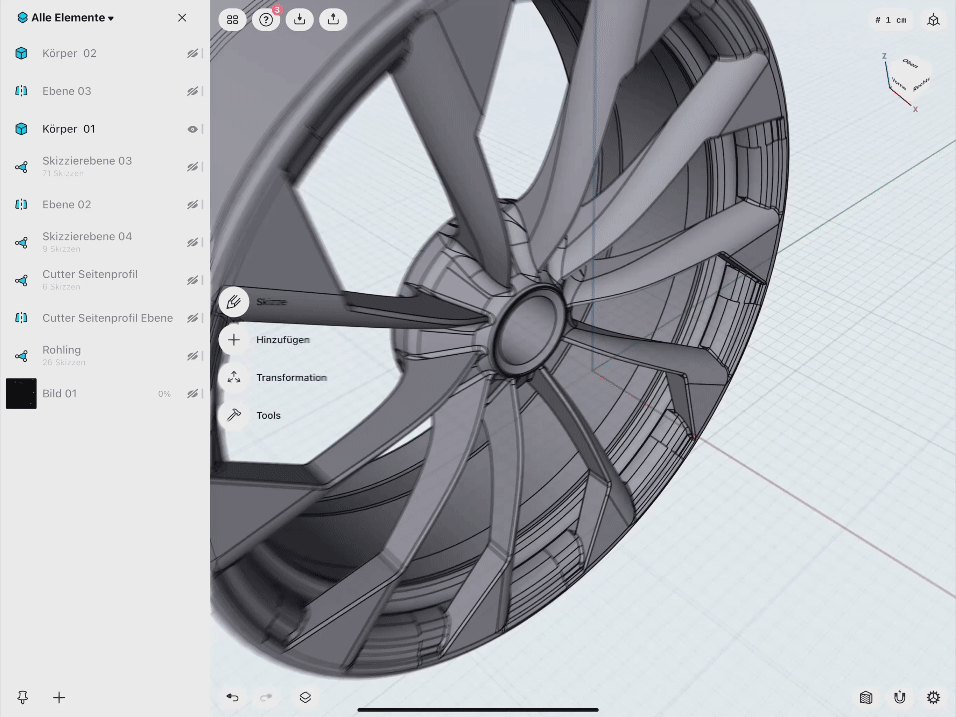The image size is (956, 717).
Task: Toggle the visual style cube icon
Action: coord(866,697)
